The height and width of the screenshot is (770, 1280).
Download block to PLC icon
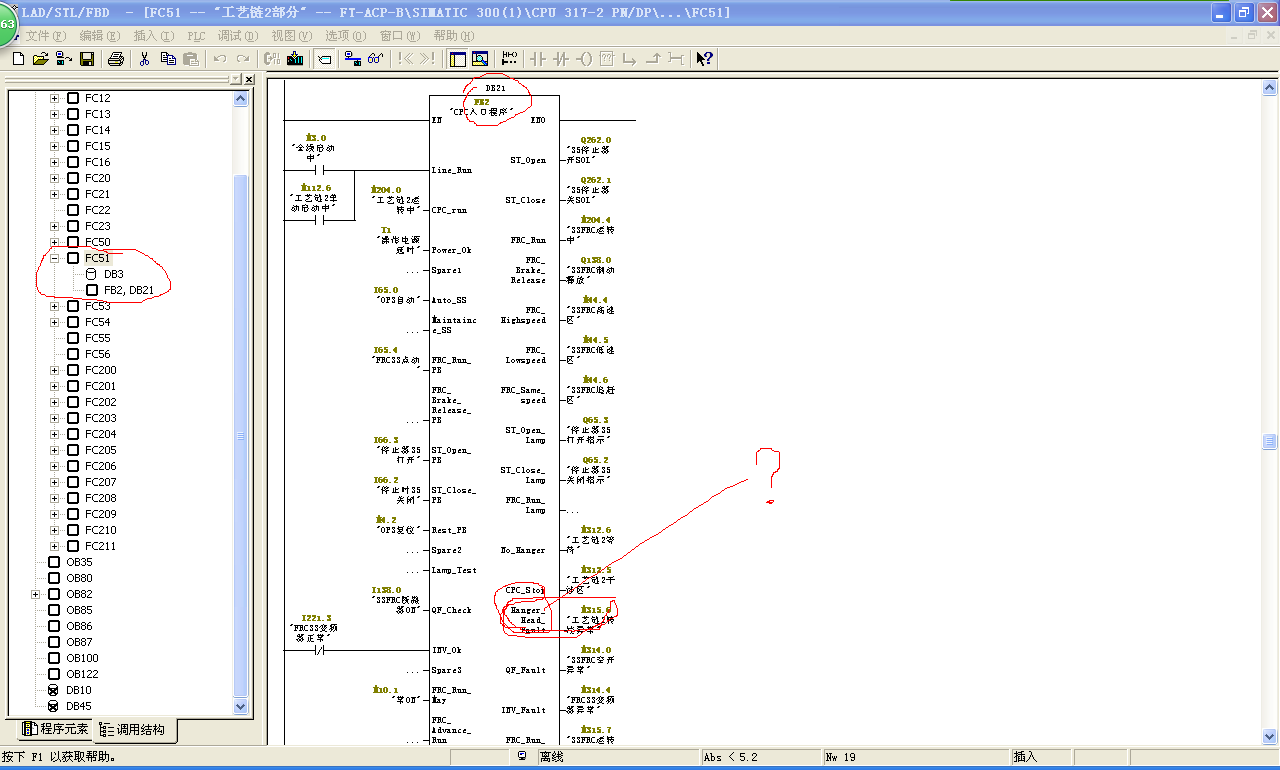(296, 59)
